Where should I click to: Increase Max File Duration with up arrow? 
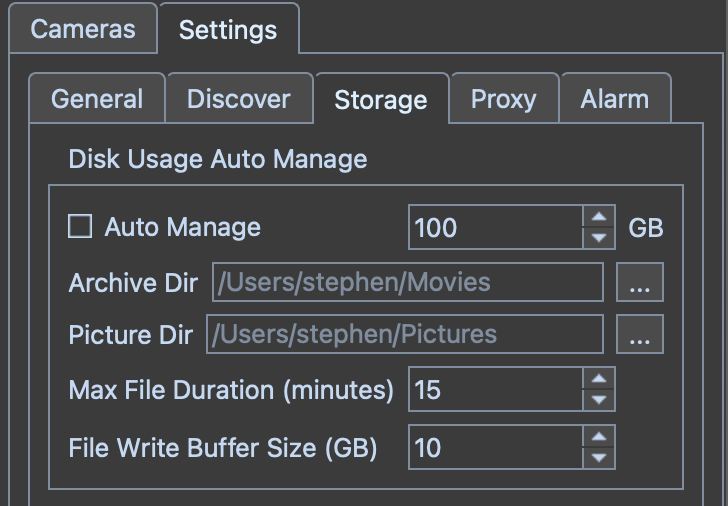point(598,379)
